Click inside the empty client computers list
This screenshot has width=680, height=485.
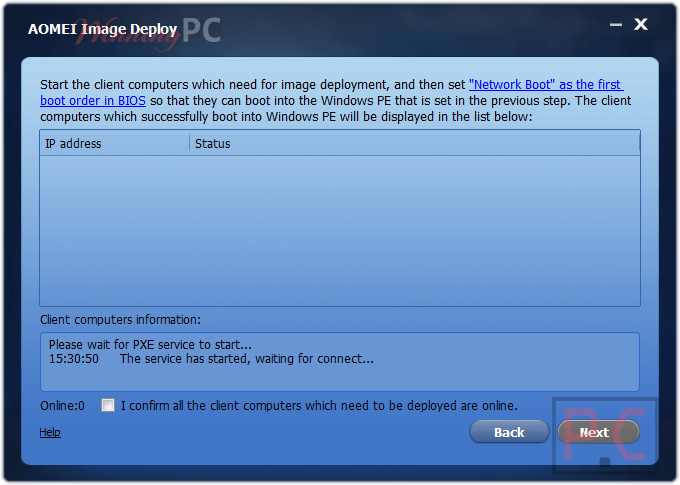point(339,230)
